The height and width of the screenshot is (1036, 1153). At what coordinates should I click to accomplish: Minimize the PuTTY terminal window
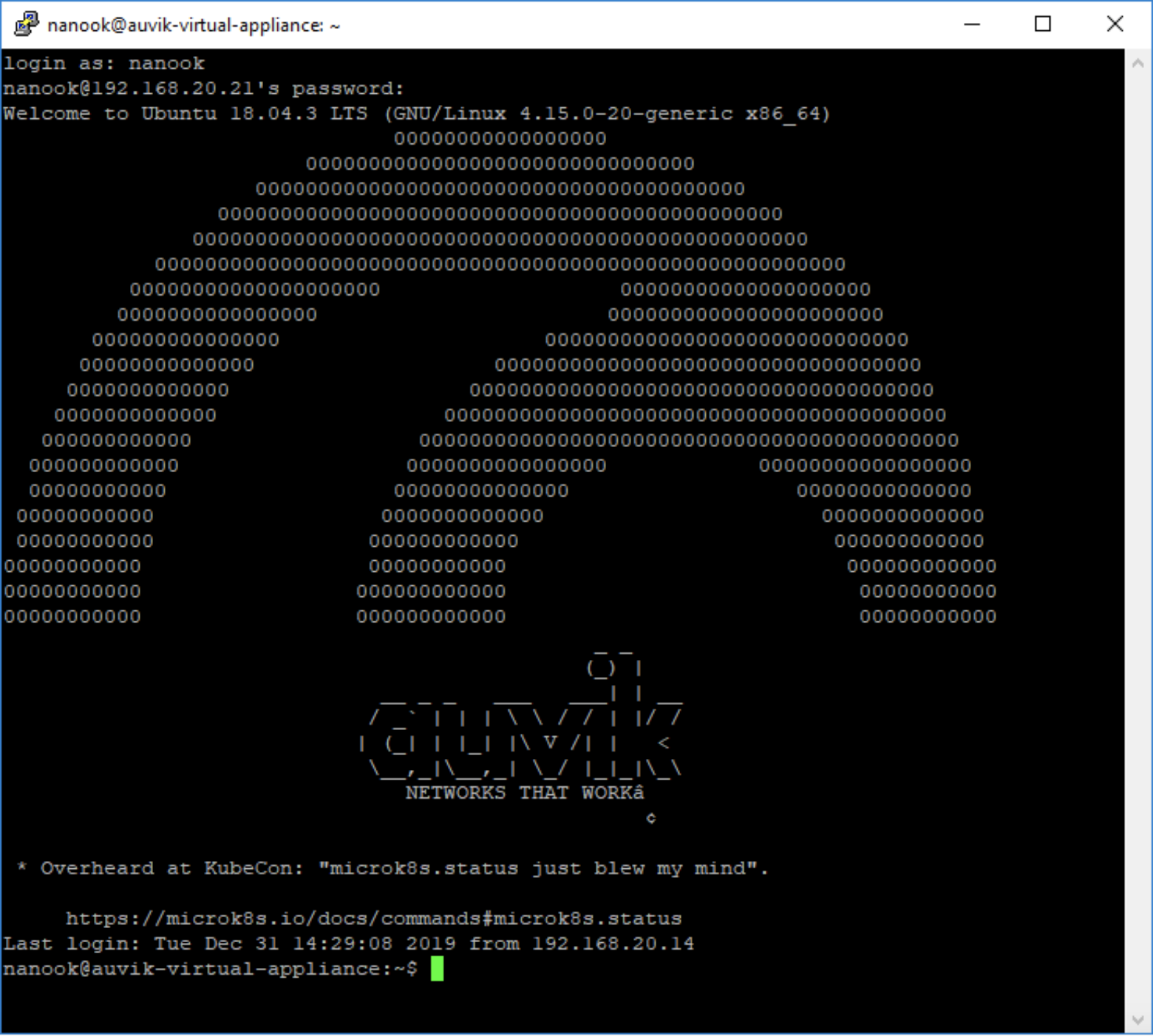click(x=972, y=24)
